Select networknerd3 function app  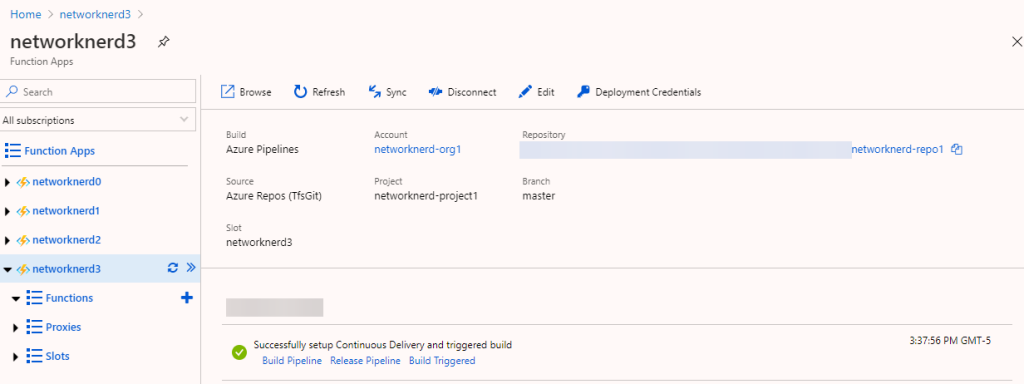(67, 268)
